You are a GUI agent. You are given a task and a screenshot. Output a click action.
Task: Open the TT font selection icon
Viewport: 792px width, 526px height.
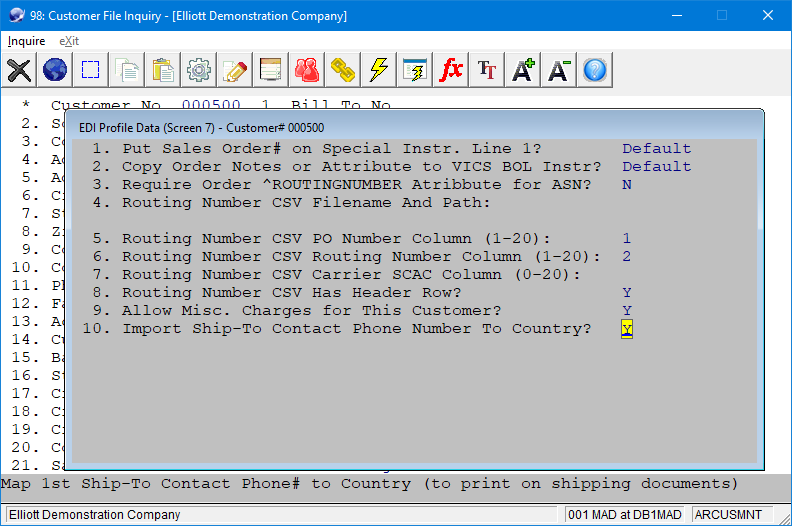[x=486, y=70]
